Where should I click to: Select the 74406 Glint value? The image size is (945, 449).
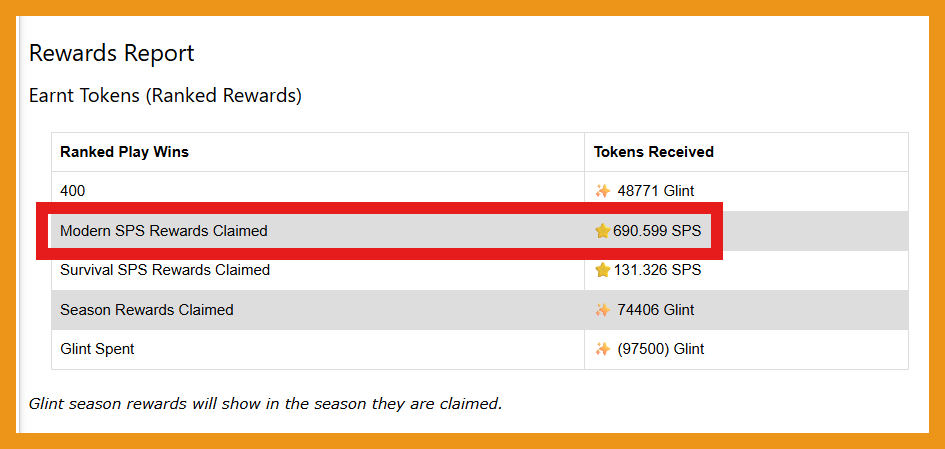656,310
